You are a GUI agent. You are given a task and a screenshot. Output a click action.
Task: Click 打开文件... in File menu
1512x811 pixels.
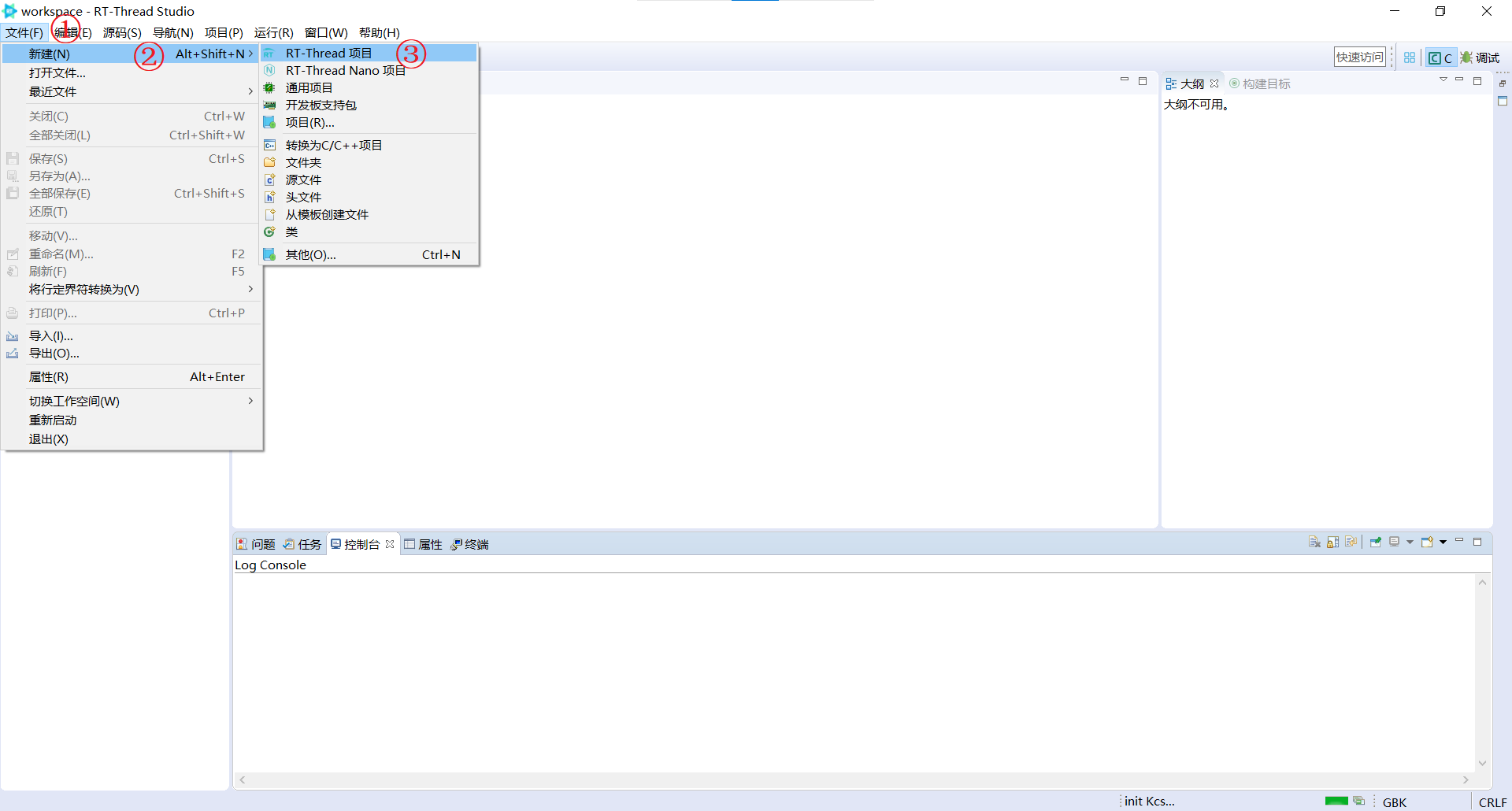point(132,72)
